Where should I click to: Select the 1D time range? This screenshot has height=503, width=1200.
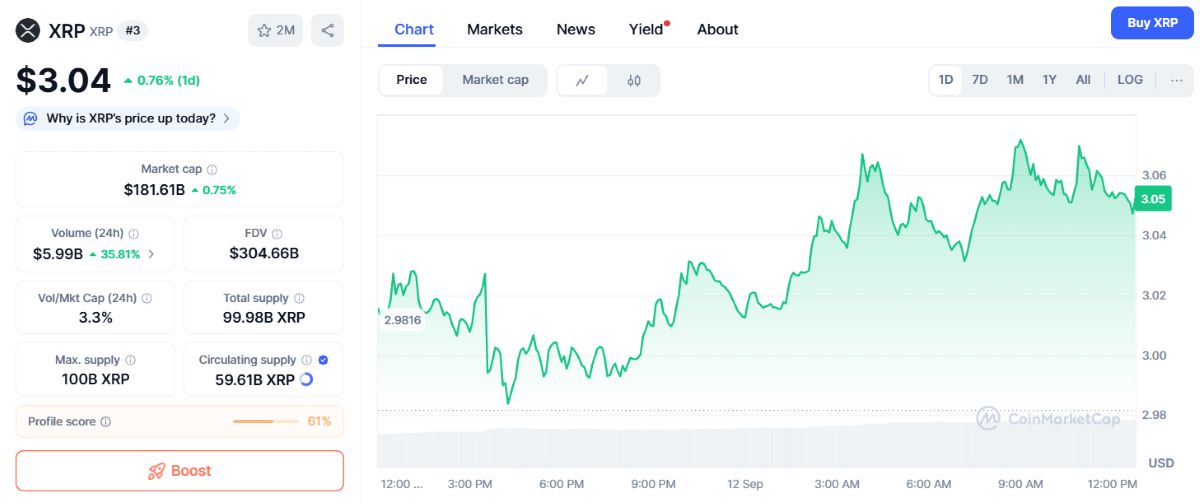click(x=945, y=80)
